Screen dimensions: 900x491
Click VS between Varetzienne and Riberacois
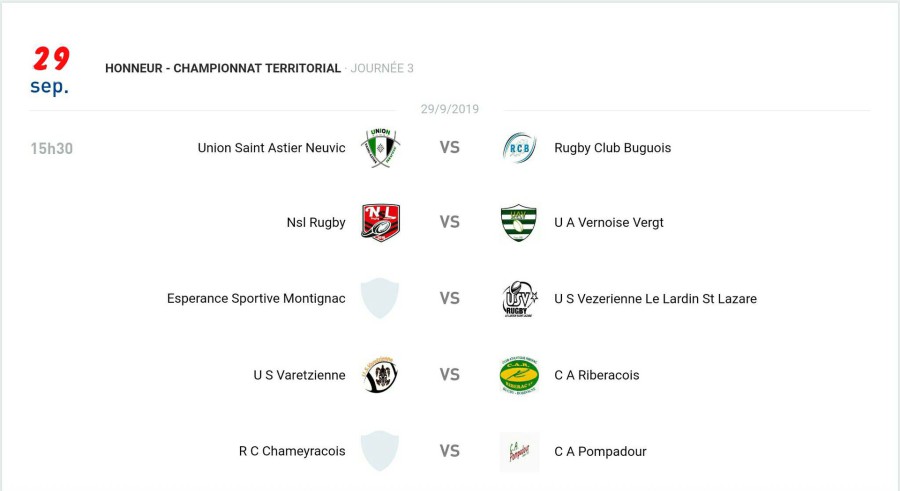coord(450,375)
